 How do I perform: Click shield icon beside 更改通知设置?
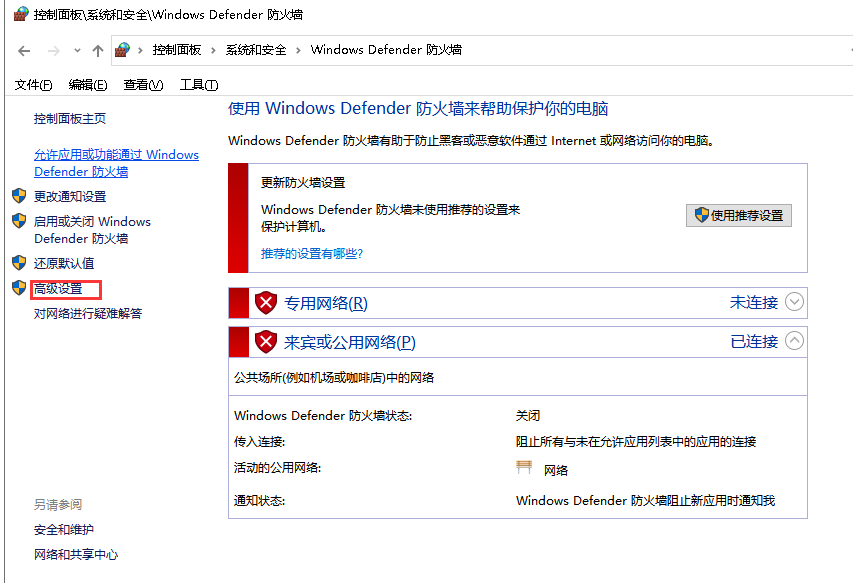point(19,196)
